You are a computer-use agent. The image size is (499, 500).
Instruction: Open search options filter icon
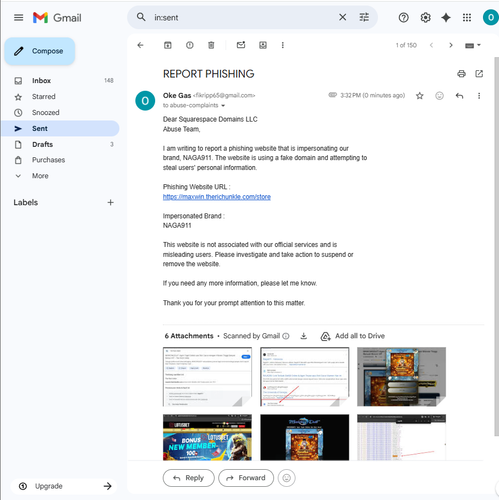(364, 17)
